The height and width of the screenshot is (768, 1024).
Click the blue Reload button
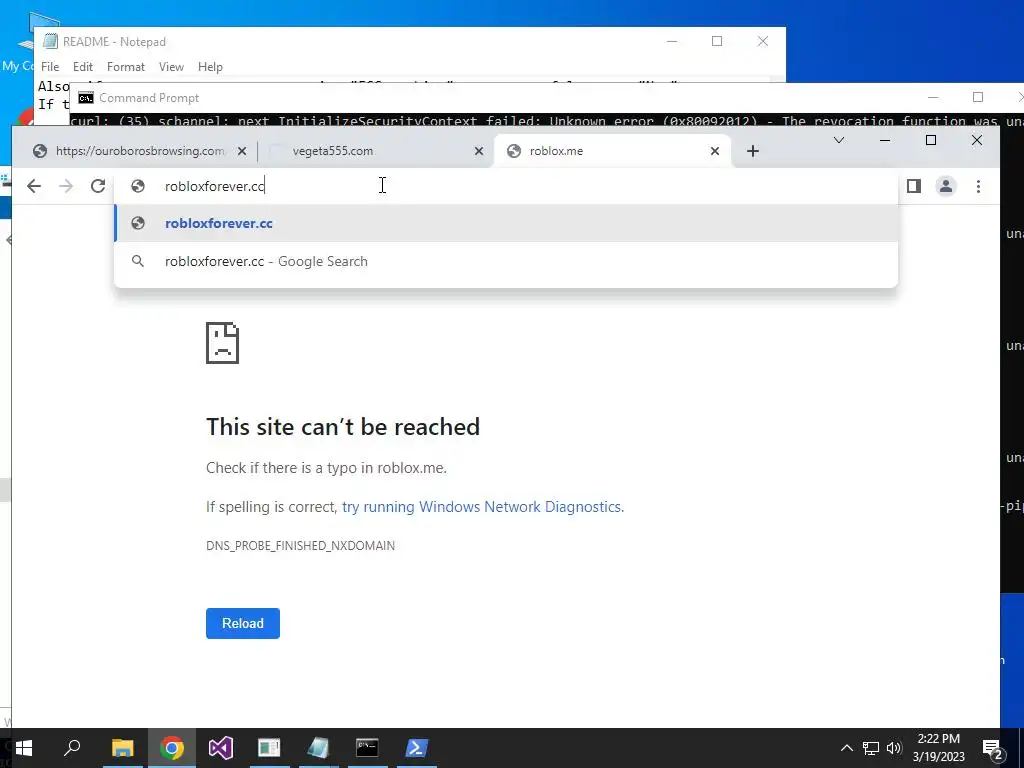pos(243,623)
